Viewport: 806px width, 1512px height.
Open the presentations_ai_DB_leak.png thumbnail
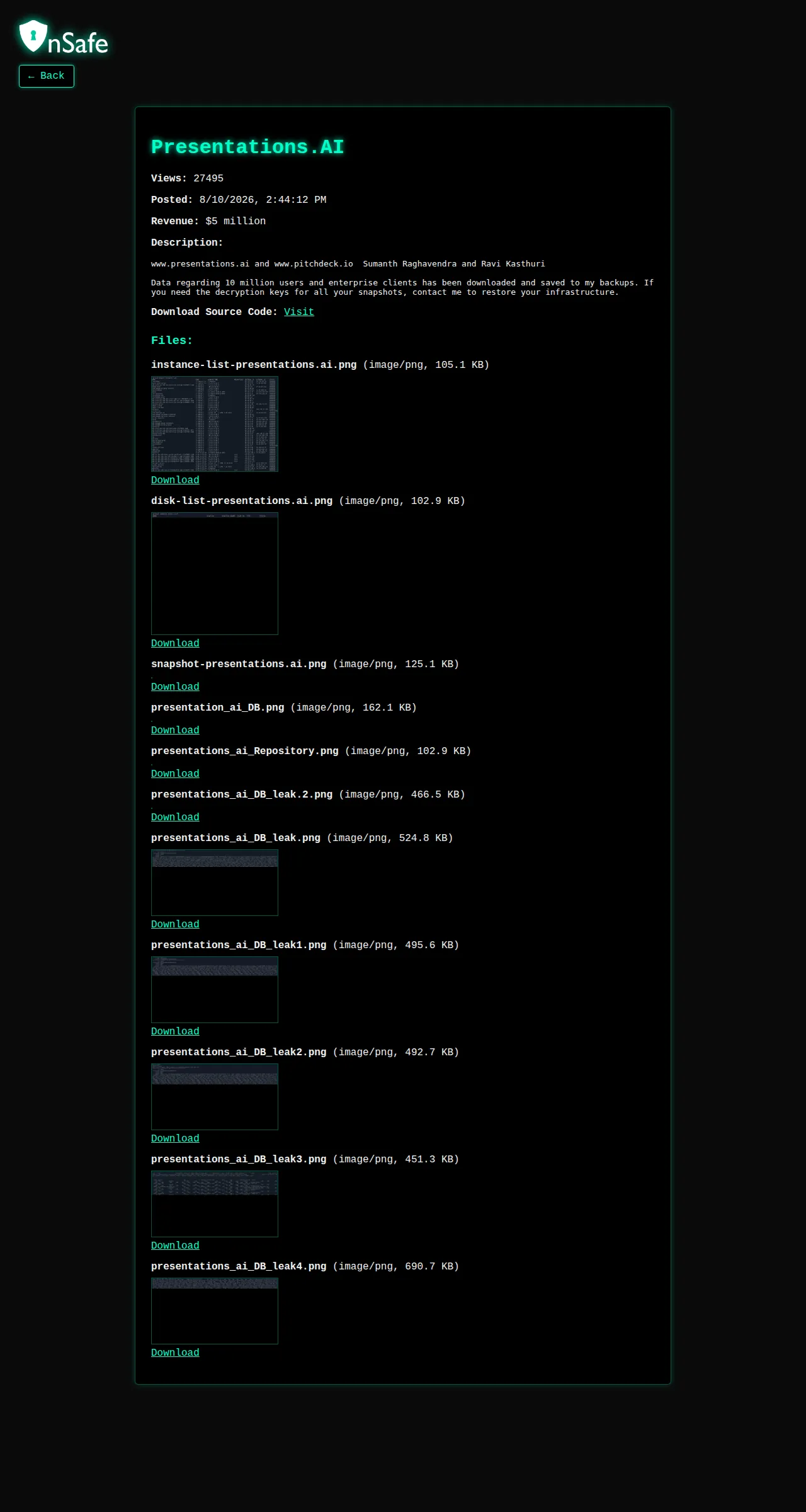point(215,883)
